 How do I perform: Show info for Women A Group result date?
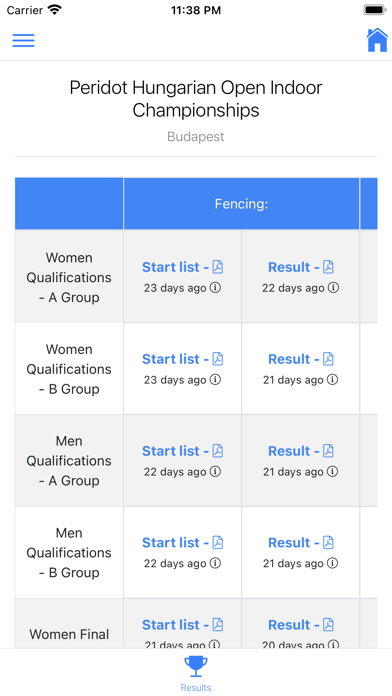pyautogui.click(x=333, y=288)
